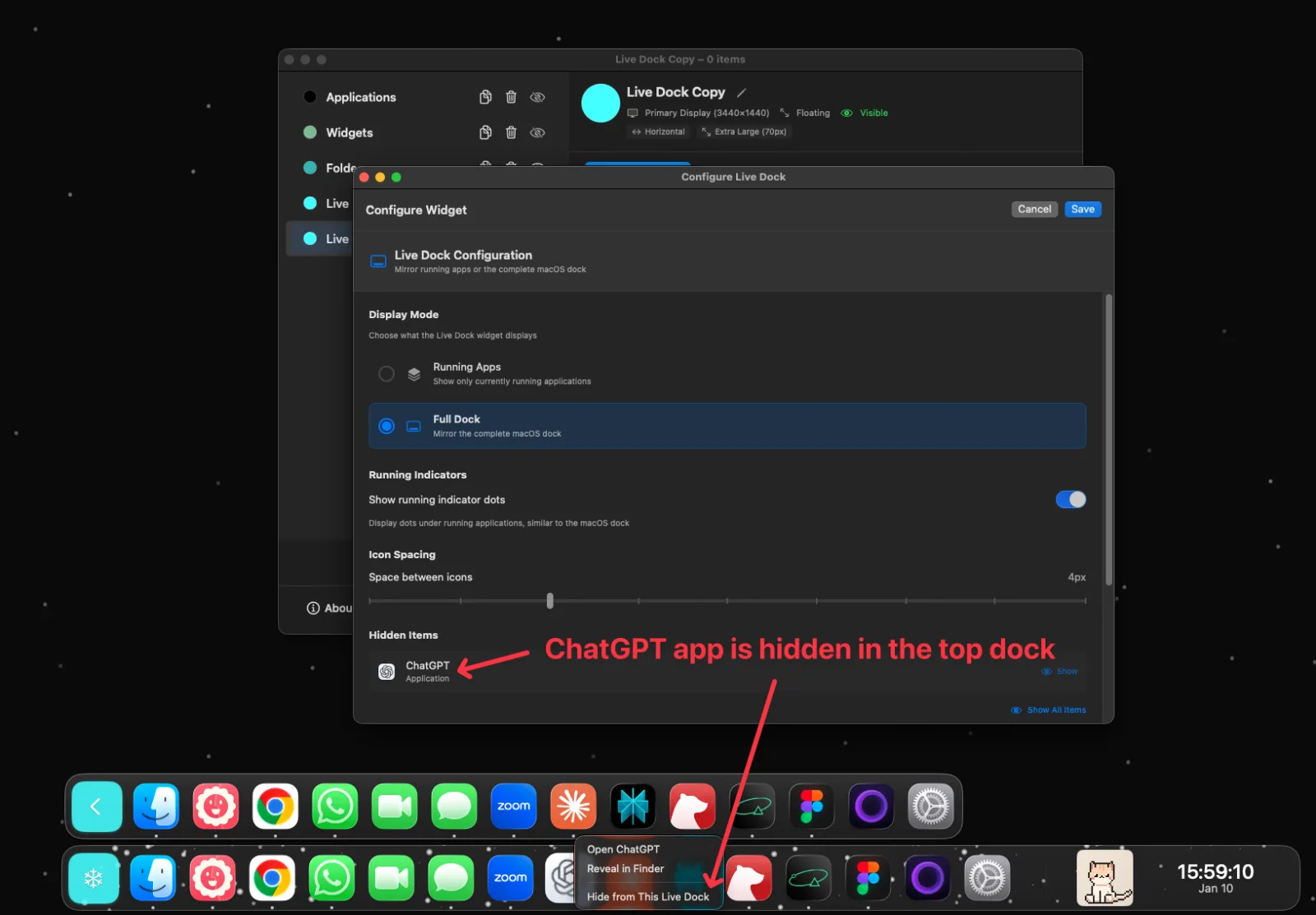The image size is (1316, 915).
Task: Click the ChatGPT icon under Hidden Items
Action: (387, 672)
